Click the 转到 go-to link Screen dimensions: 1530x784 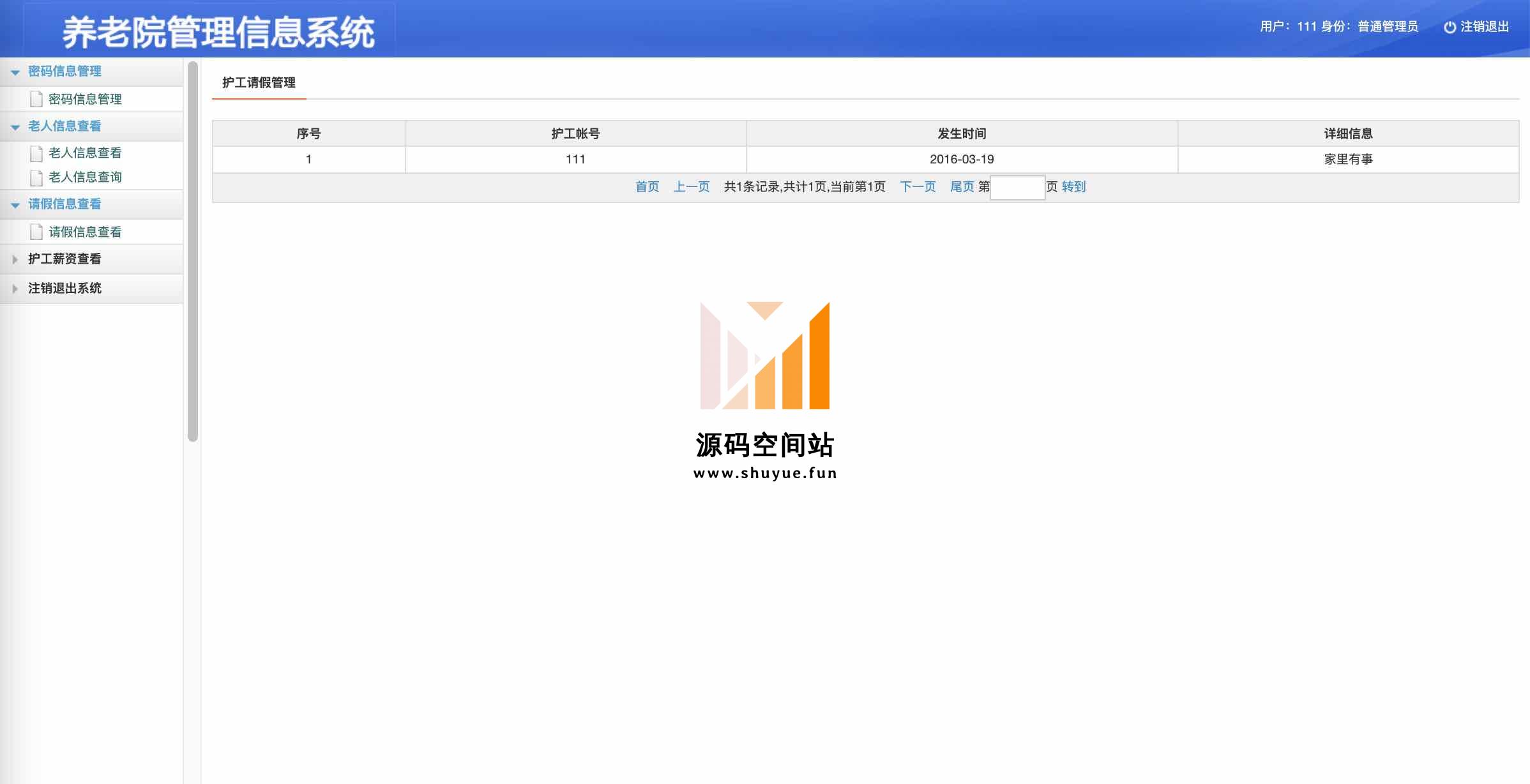1073,187
